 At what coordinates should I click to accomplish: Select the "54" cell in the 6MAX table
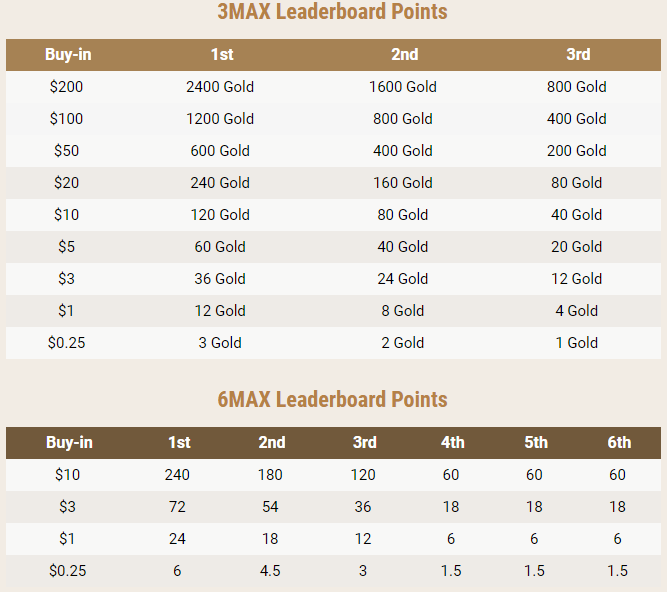point(270,507)
